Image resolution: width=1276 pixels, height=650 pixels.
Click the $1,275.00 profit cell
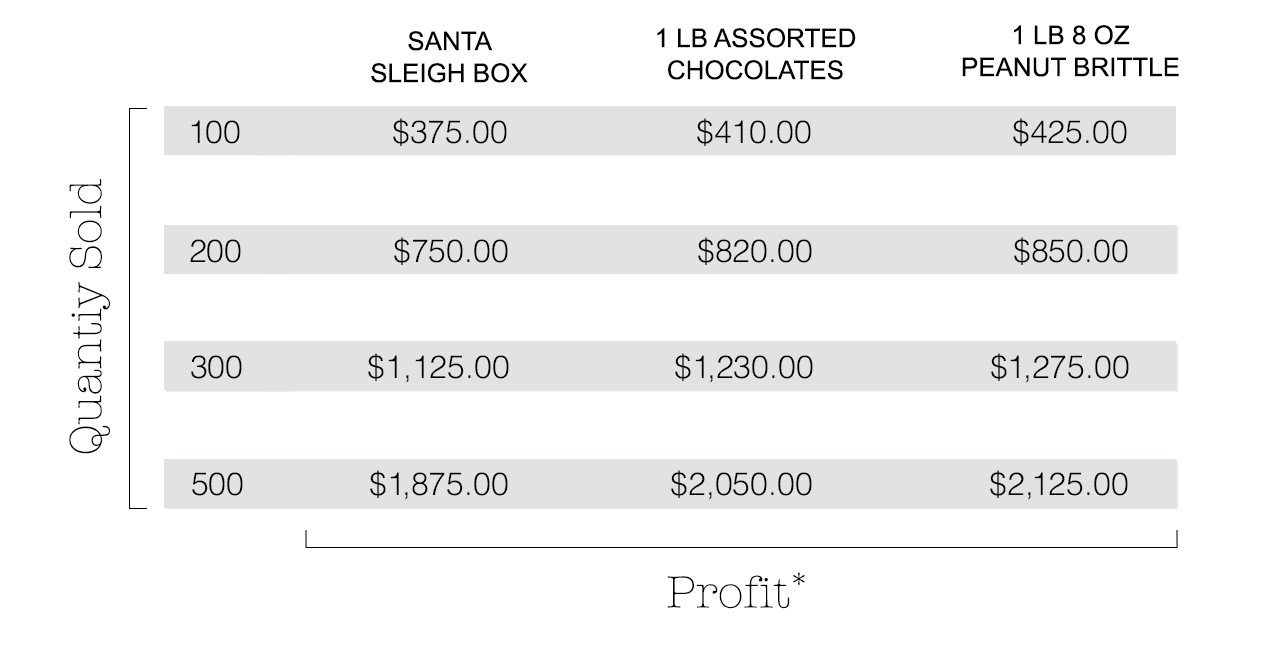coord(1059,368)
